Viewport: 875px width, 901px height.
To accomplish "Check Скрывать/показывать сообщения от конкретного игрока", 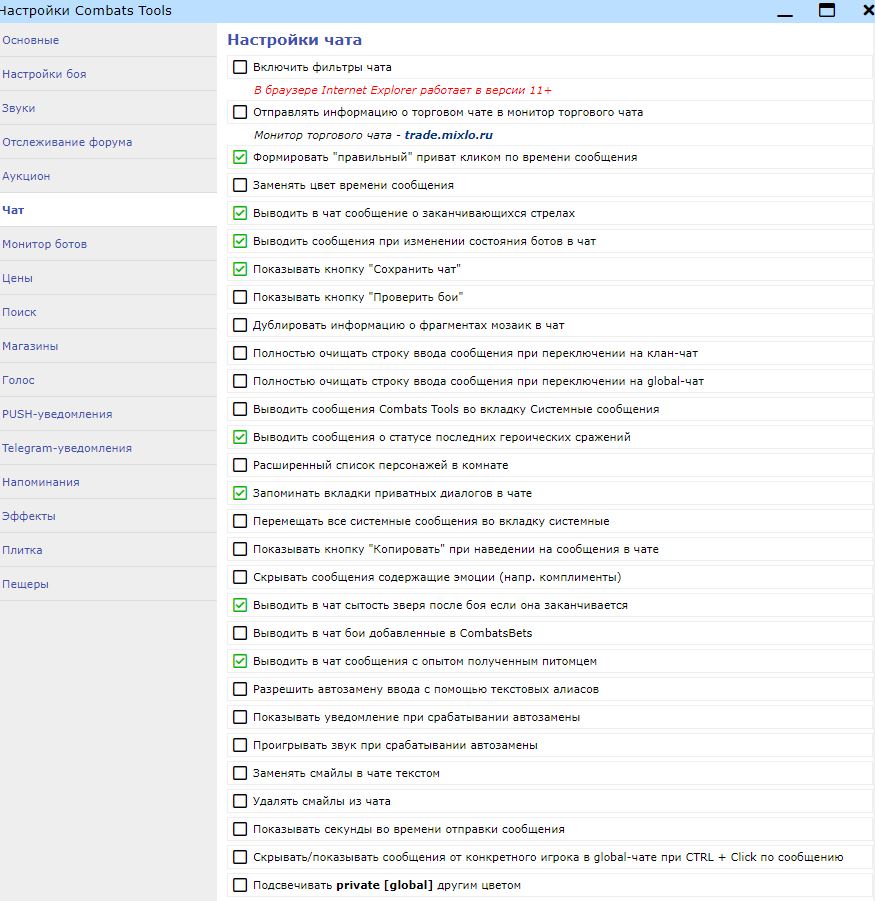I will (240, 857).
